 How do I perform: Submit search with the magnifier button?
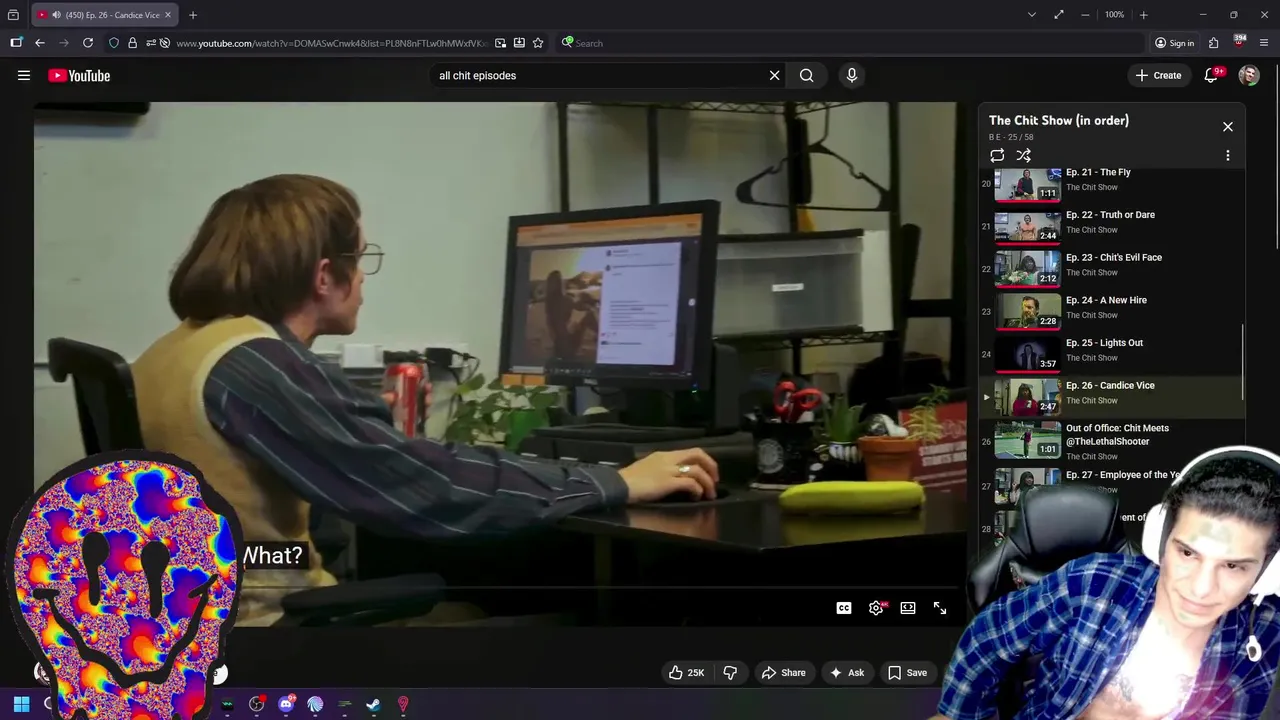(x=806, y=75)
